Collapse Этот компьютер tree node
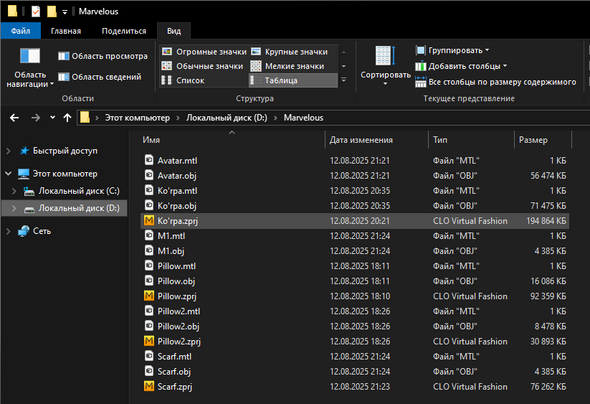 click(8, 173)
